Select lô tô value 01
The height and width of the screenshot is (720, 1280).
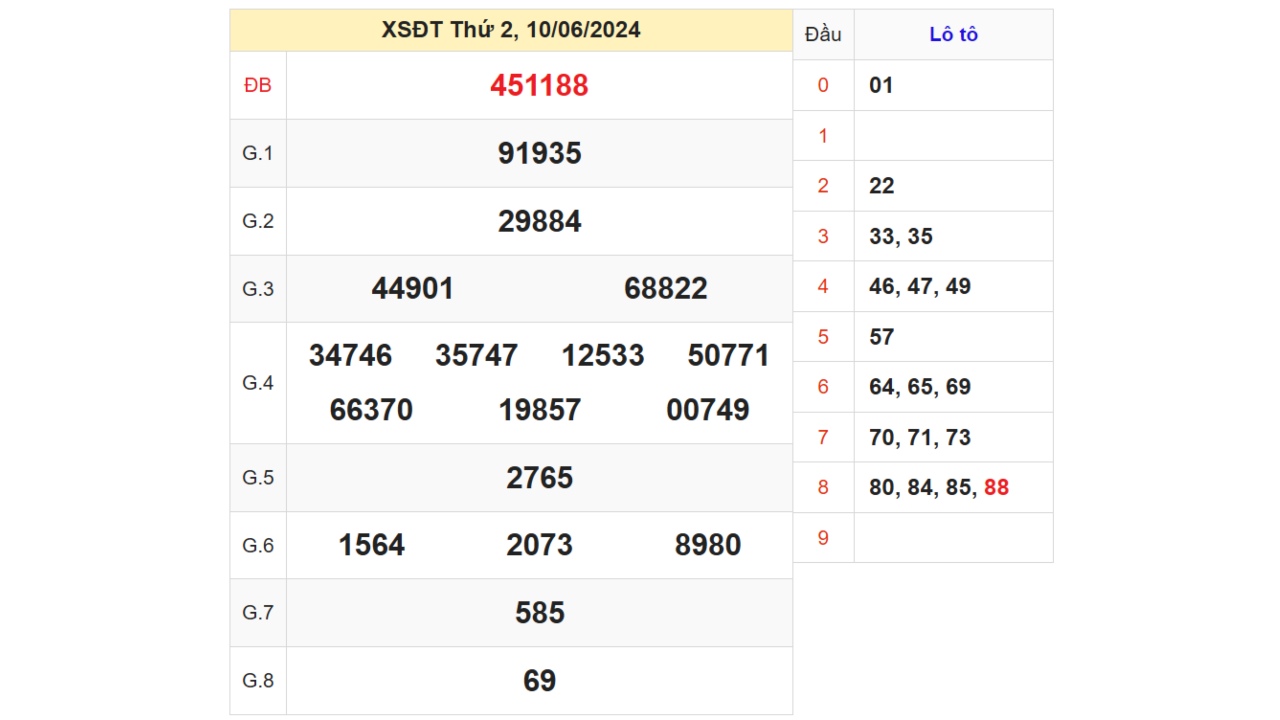881,85
